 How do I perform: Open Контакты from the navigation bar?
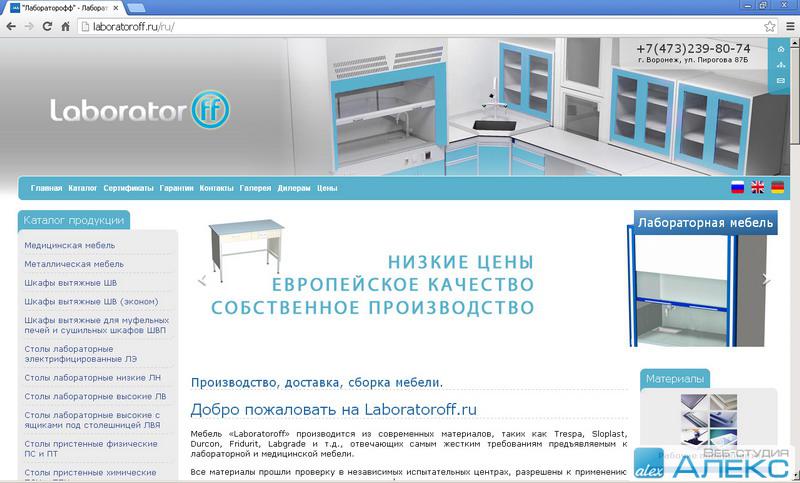coord(216,188)
